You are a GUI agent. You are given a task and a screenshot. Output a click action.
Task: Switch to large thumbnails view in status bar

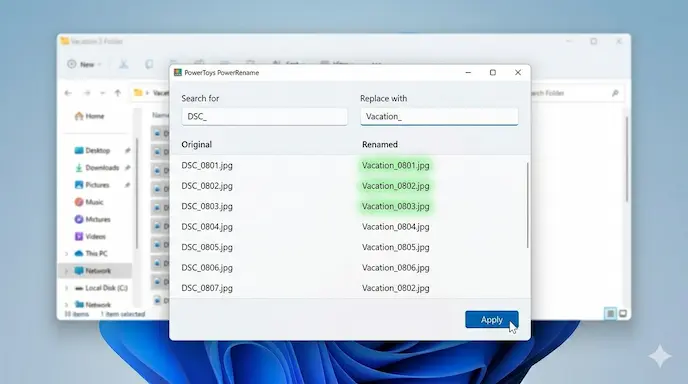point(623,313)
